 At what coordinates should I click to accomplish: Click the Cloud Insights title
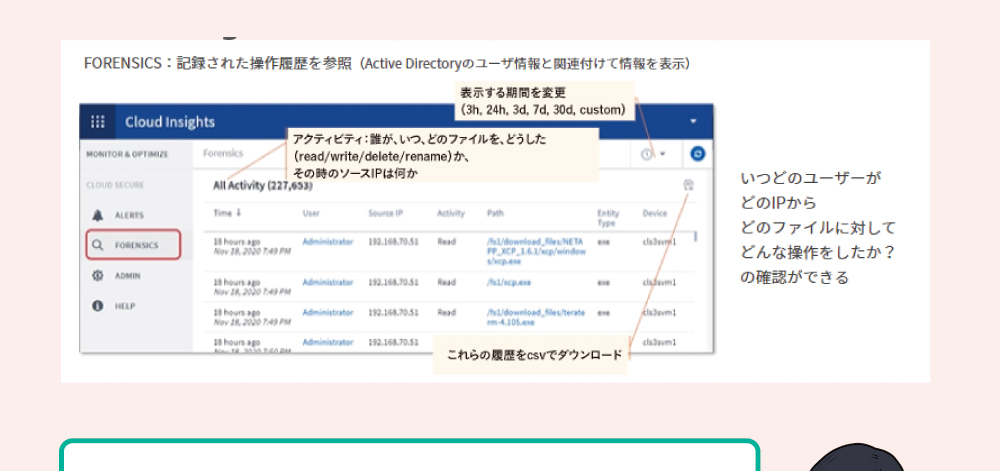pos(170,122)
